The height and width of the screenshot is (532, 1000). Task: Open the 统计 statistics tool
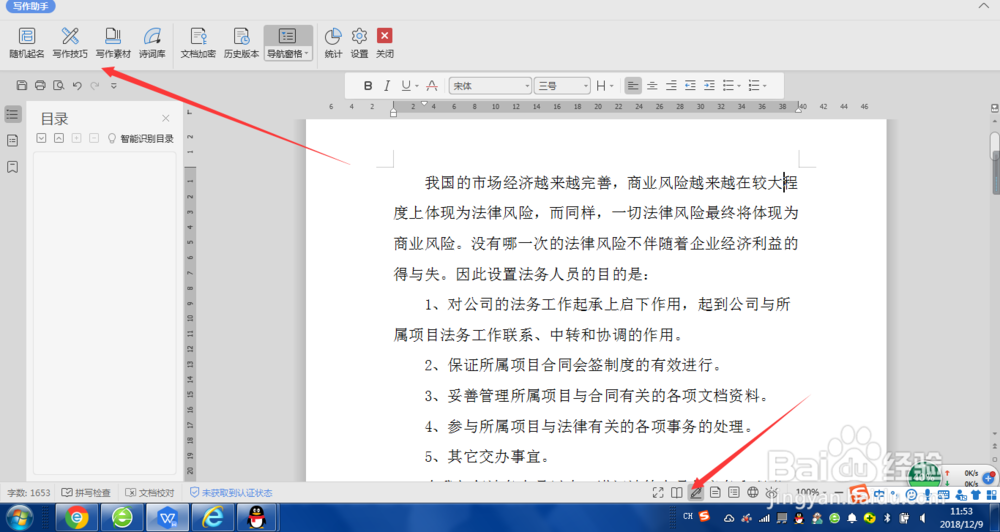tap(333, 43)
